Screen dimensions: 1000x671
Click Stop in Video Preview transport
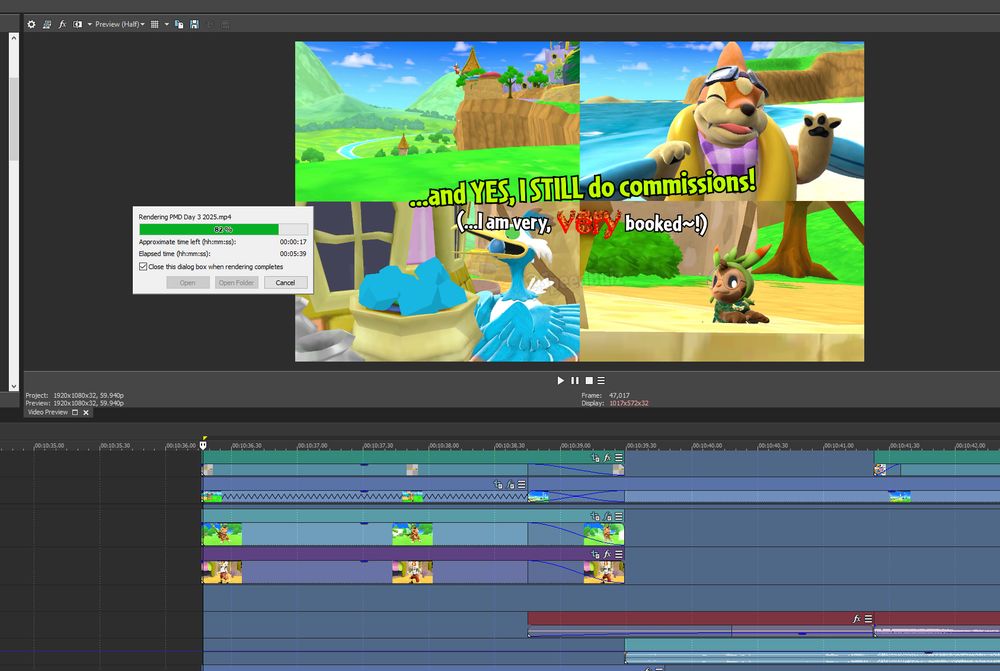click(x=589, y=380)
